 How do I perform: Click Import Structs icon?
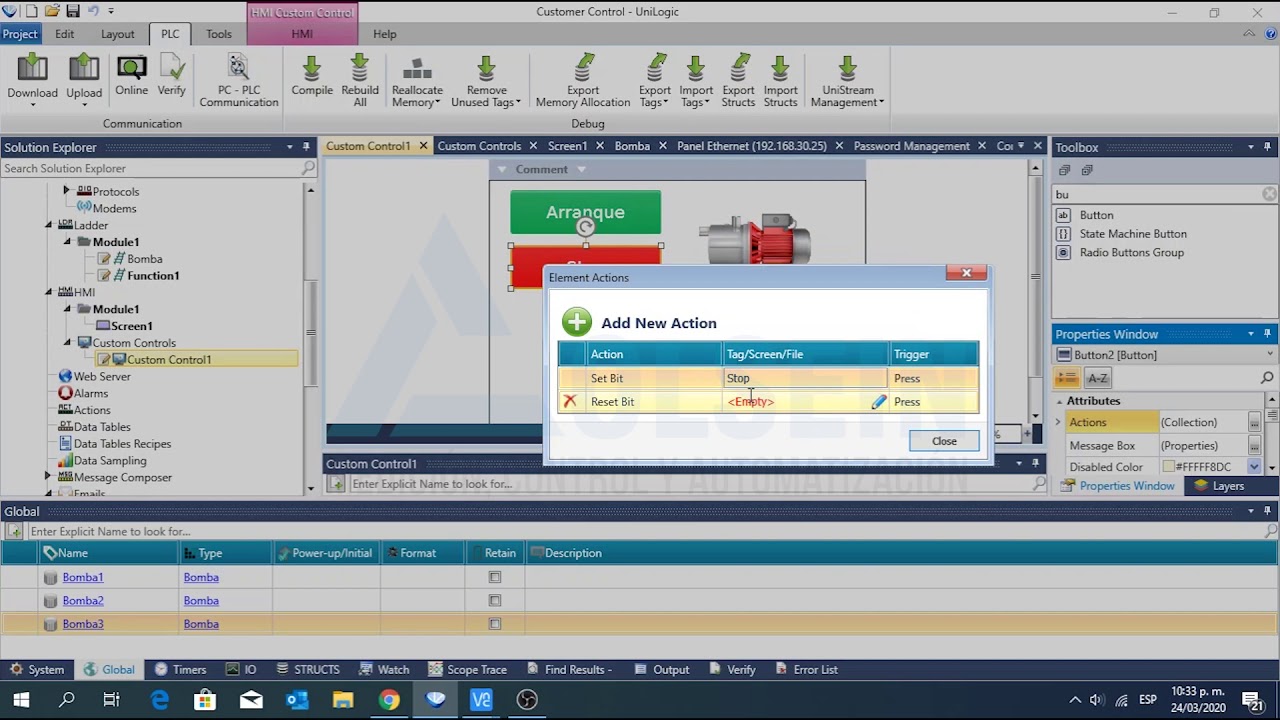780,69
